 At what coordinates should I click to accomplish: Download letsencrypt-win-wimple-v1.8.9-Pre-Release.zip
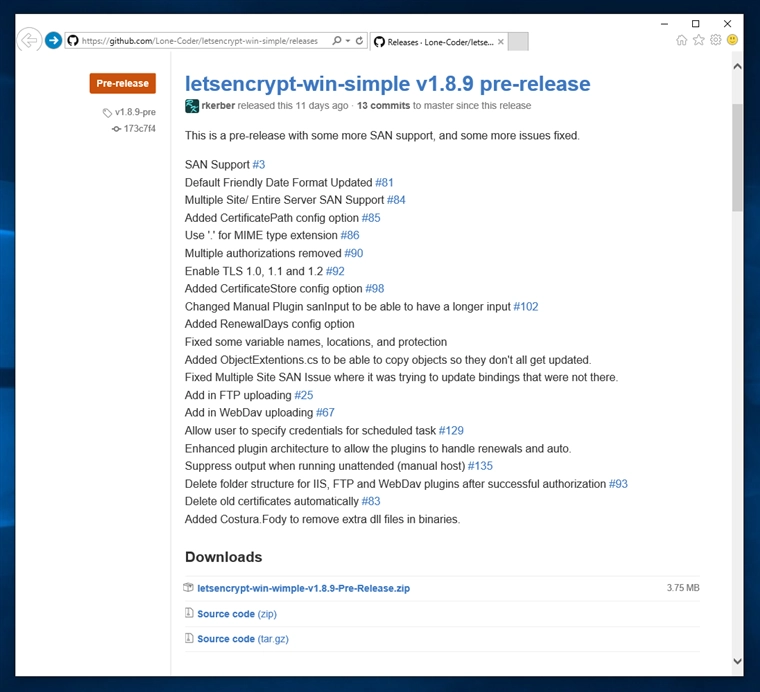[x=303, y=588]
